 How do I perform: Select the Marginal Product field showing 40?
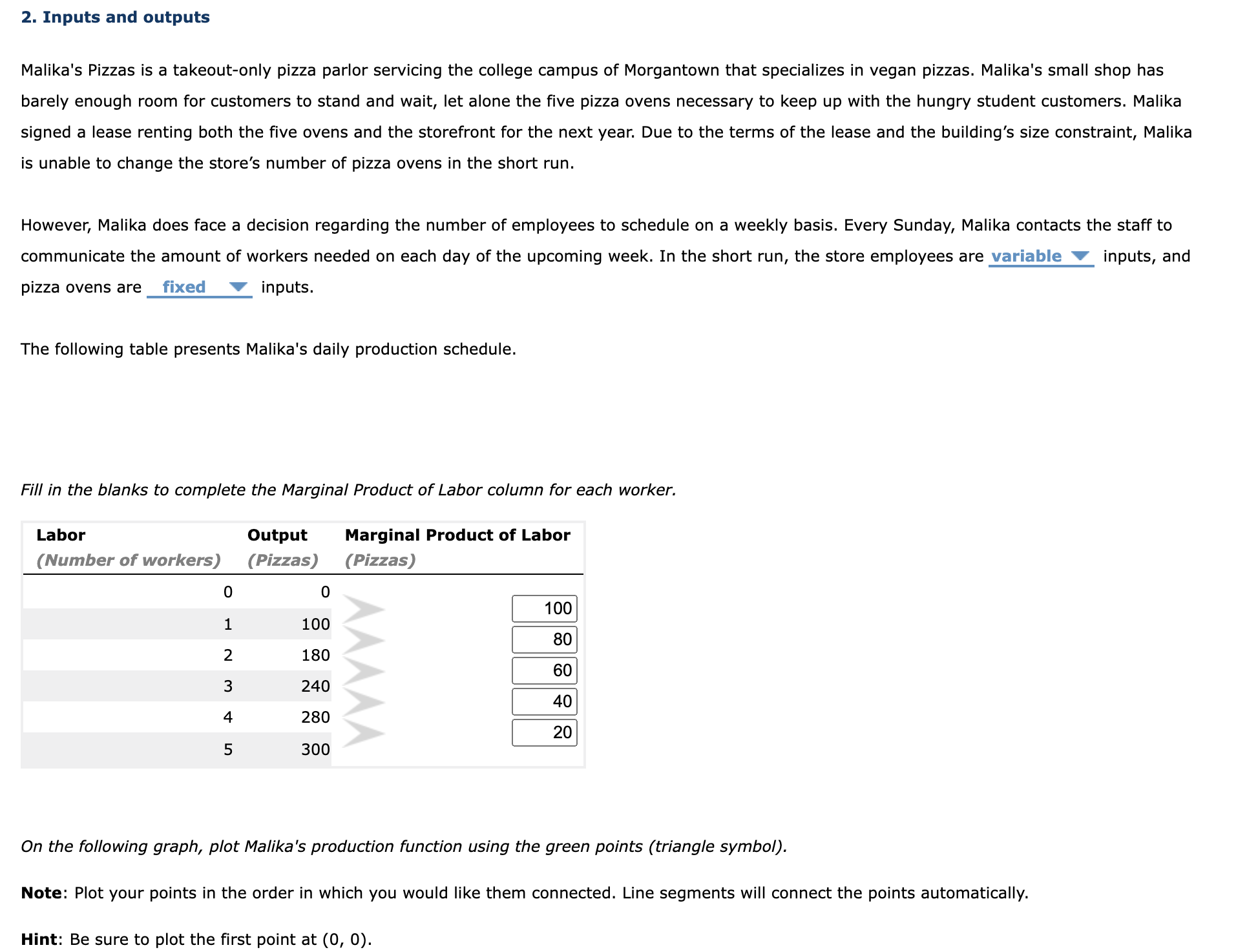click(544, 701)
